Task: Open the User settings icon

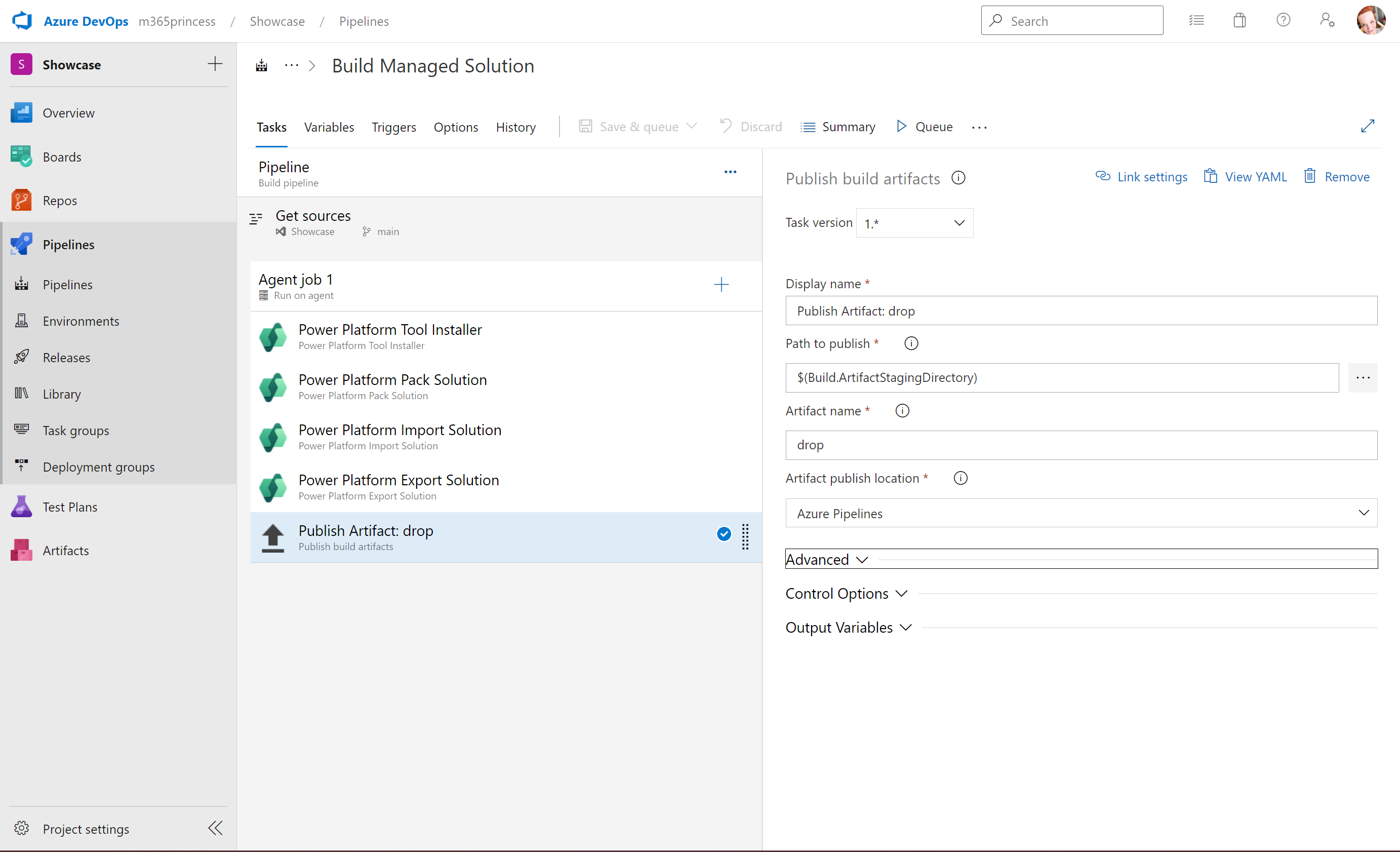Action: pos(1327,20)
